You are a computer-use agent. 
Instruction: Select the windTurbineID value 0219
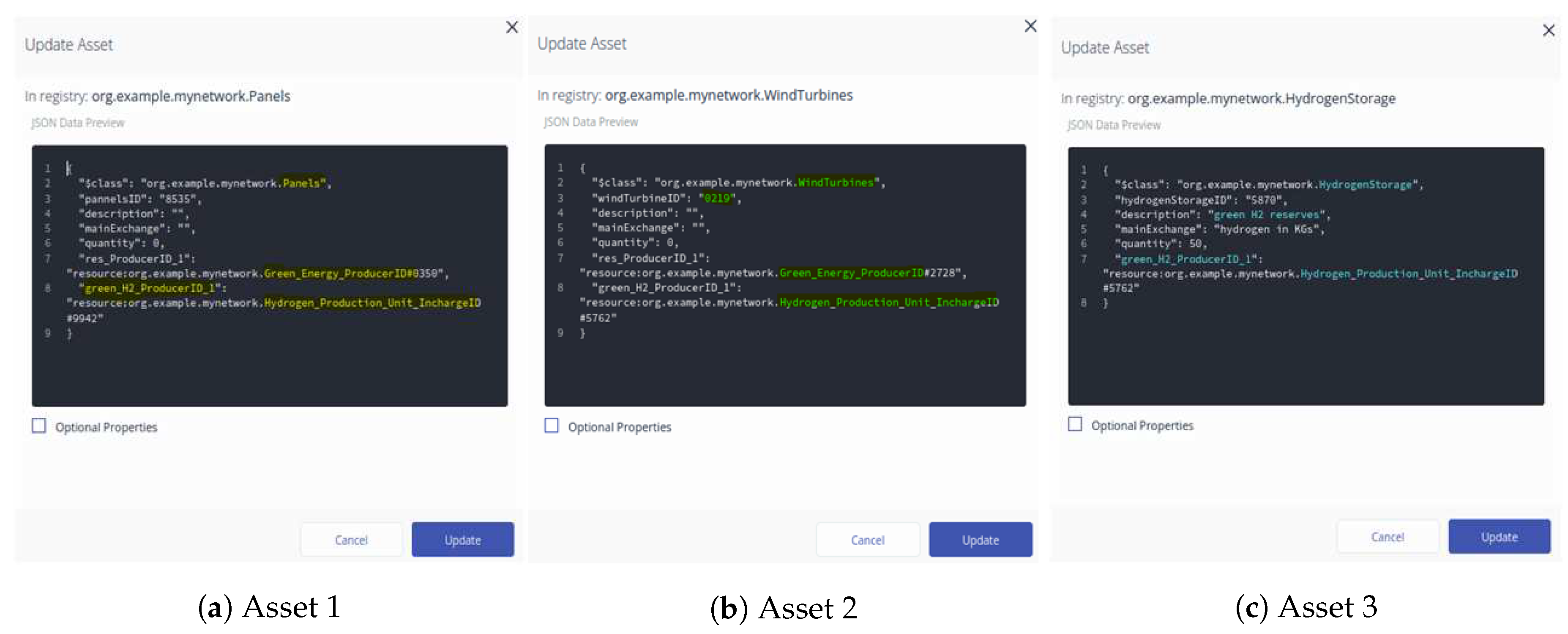tap(718, 198)
